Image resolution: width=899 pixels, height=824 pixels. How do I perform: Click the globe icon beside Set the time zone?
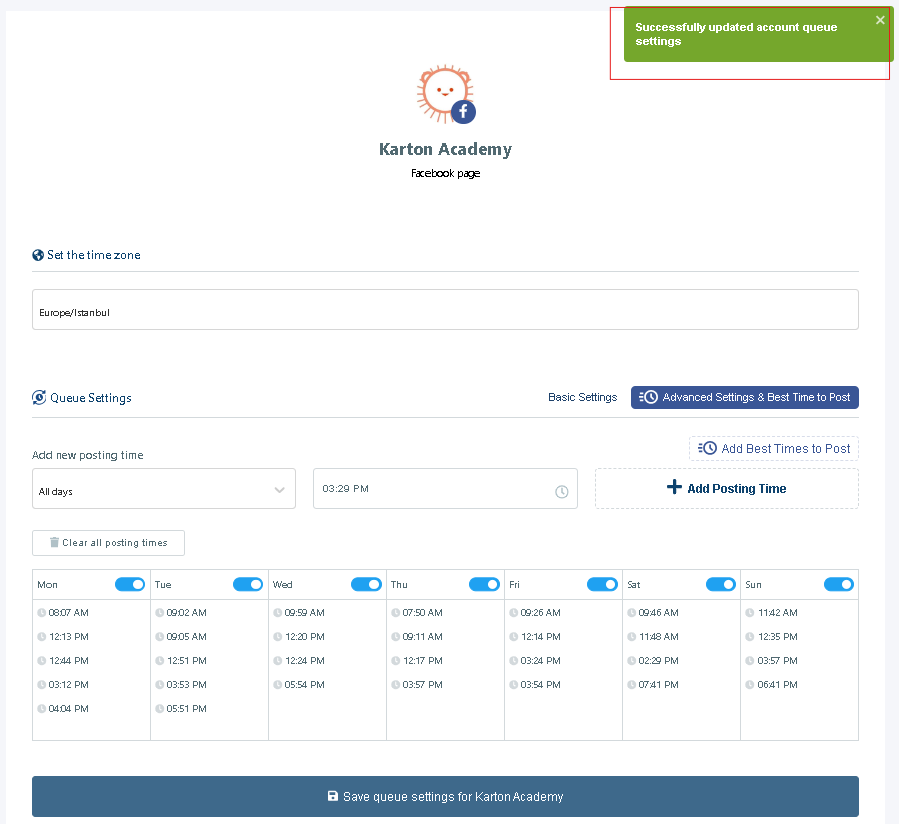tap(38, 255)
